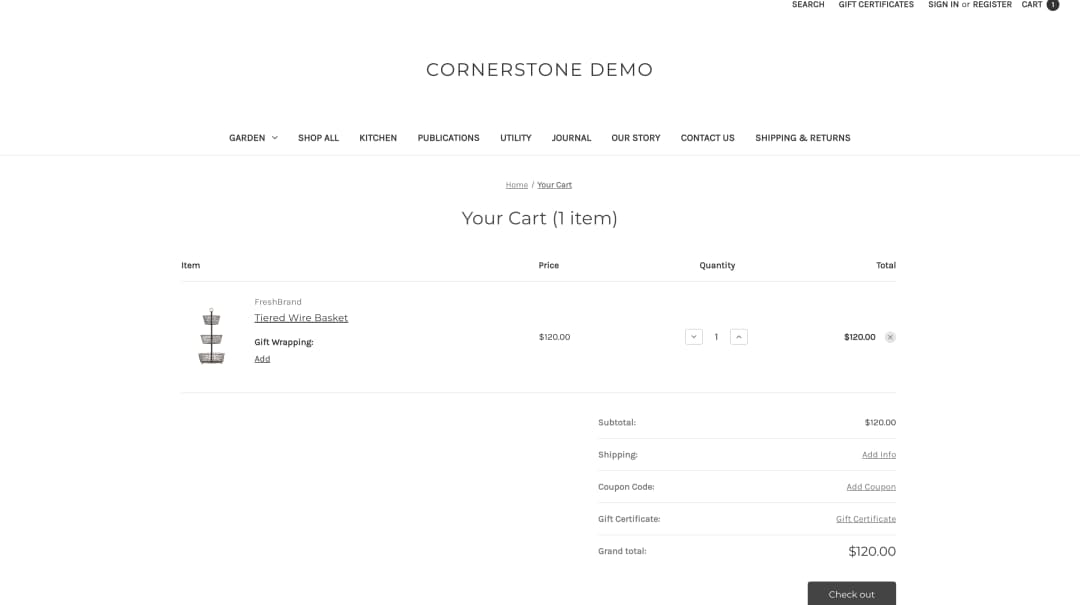Open the Gift Certificates top link
The width and height of the screenshot is (1080, 605).
pyautogui.click(x=875, y=5)
